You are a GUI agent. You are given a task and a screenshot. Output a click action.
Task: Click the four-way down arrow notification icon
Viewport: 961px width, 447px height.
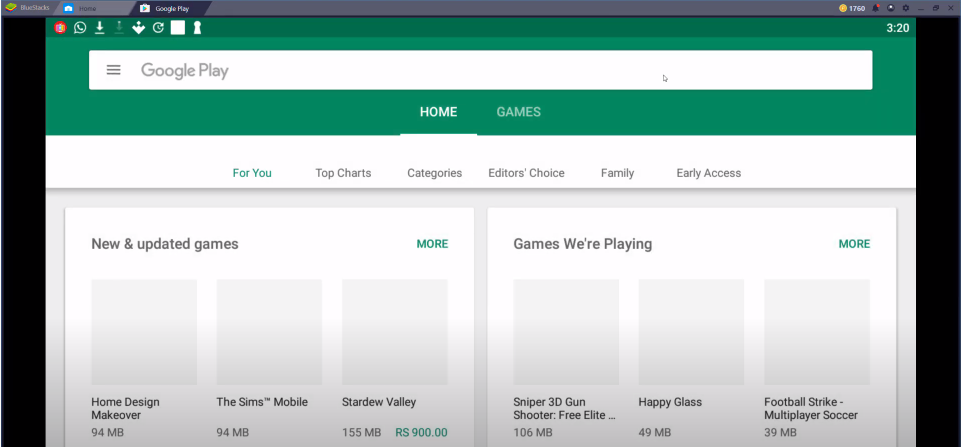pos(139,28)
